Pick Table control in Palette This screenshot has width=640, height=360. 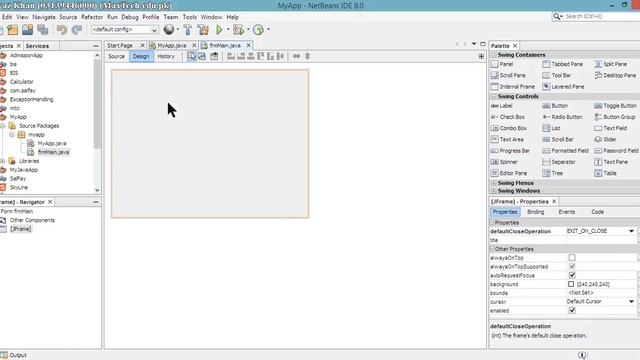[x=606, y=173]
